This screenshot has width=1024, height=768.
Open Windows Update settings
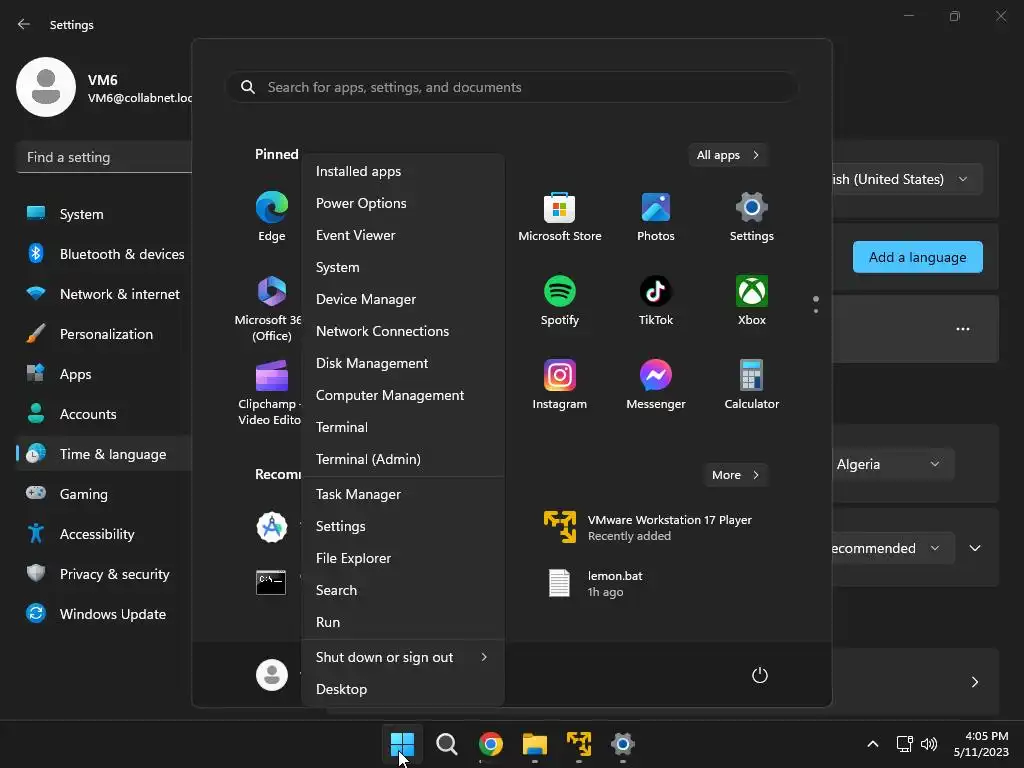click(x=104, y=615)
